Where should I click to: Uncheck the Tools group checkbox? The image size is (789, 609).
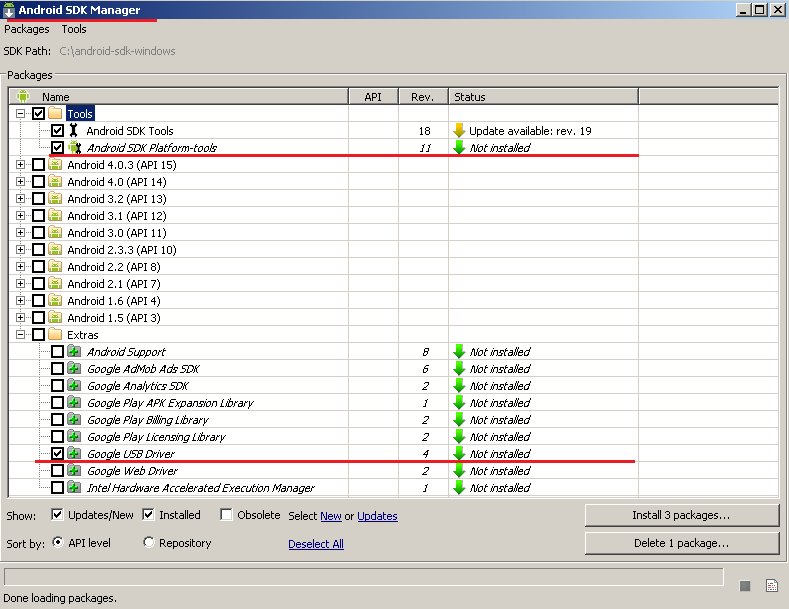point(38,113)
